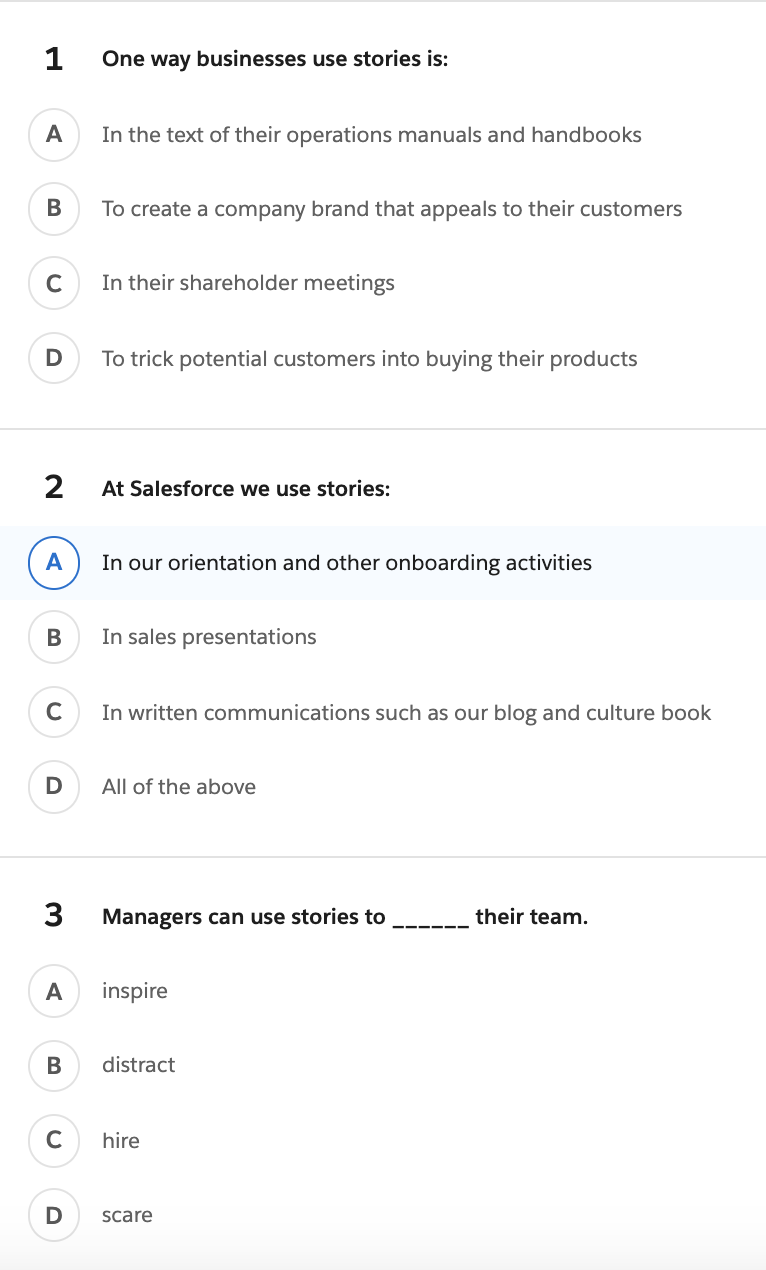
Task: Click the B circle icon under question 2
Action: point(53,637)
